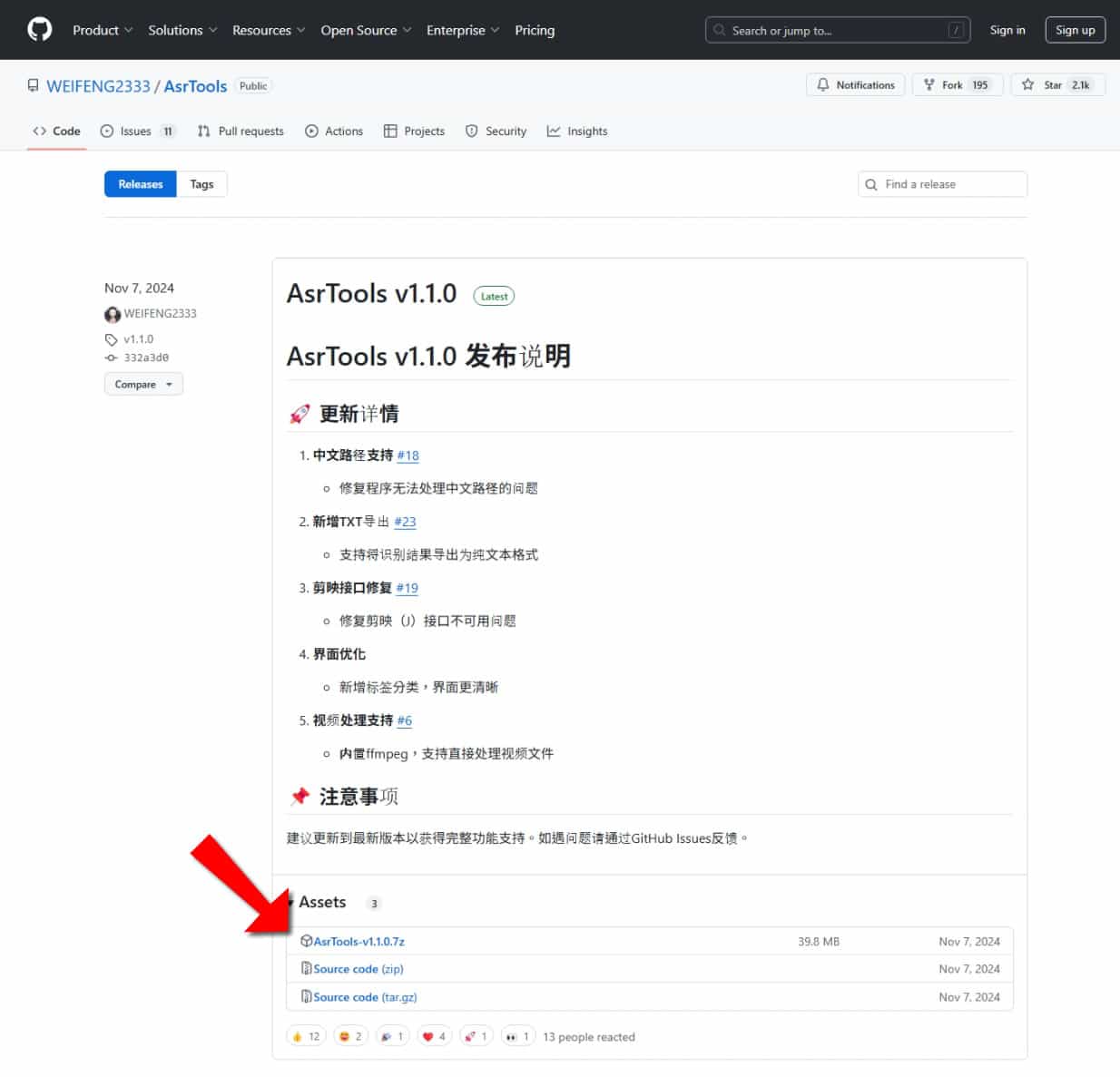This screenshot has height=1077, width=1120.
Task: Switch to the Projects tab
Action: pyautogui.click(x=414, y=132)
